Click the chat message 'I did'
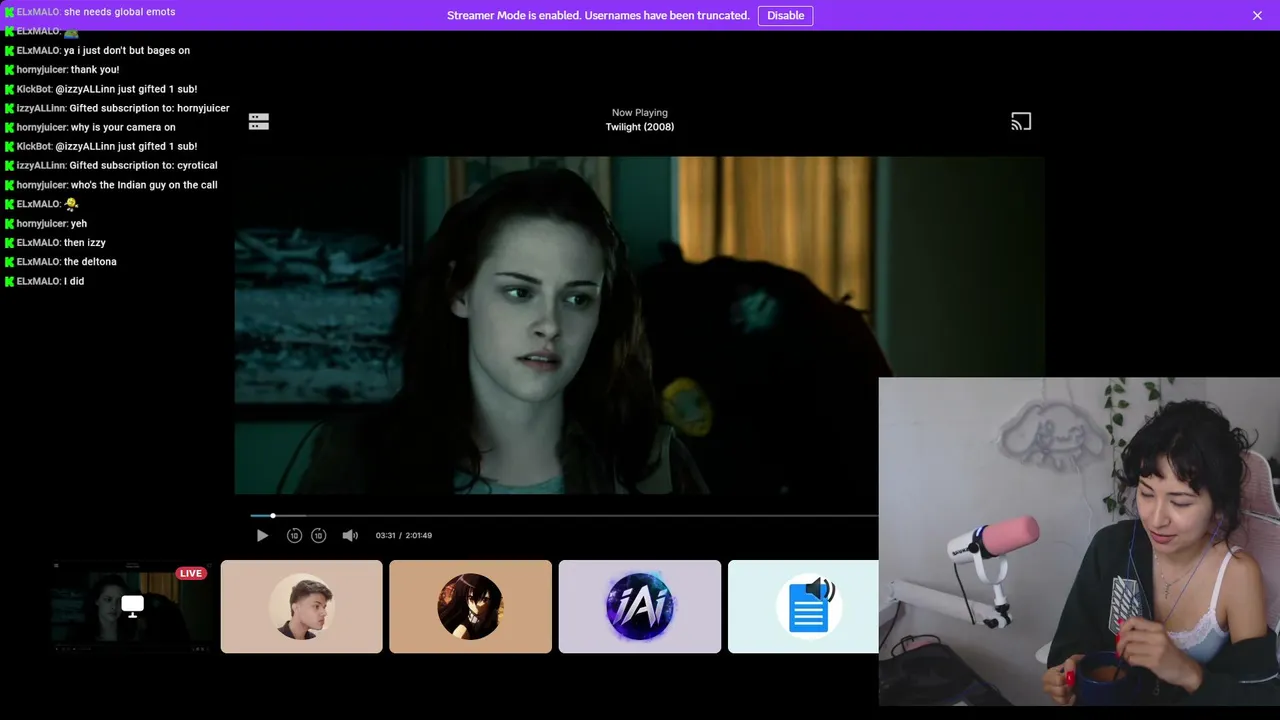Screen dimensions: 1280x720 click(74, 282)
